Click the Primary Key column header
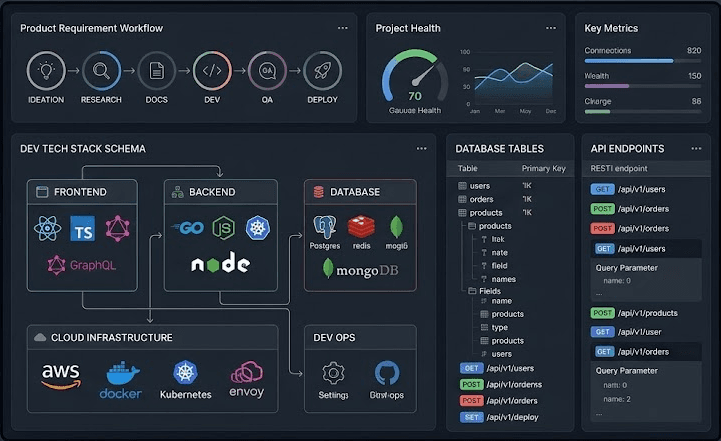Viewport: 721px width, 441px height. pyautogui.click(x=544, y=168)
